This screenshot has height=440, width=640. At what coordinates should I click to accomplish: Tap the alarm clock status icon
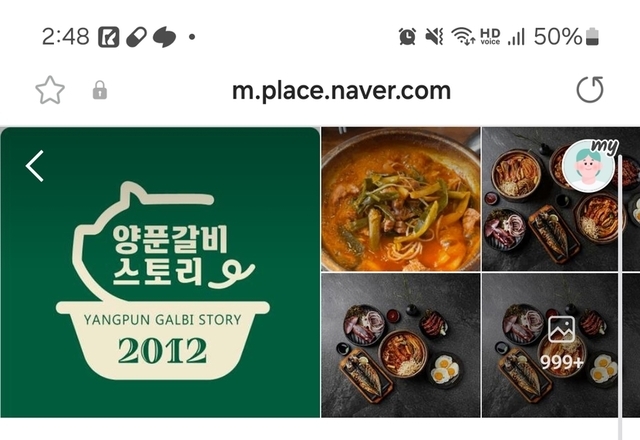pyautogui.click(x=407, y=37)
